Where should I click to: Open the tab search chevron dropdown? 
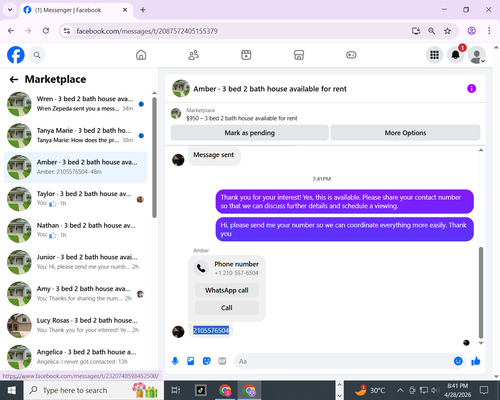pos(10,10)
